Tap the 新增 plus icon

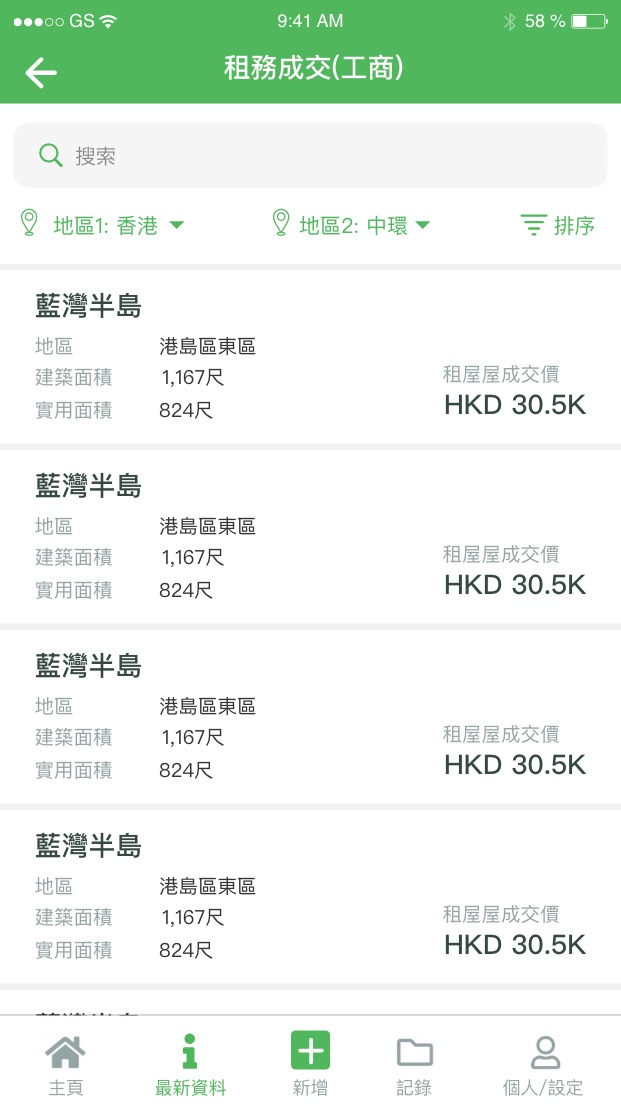coord(310,1051)
